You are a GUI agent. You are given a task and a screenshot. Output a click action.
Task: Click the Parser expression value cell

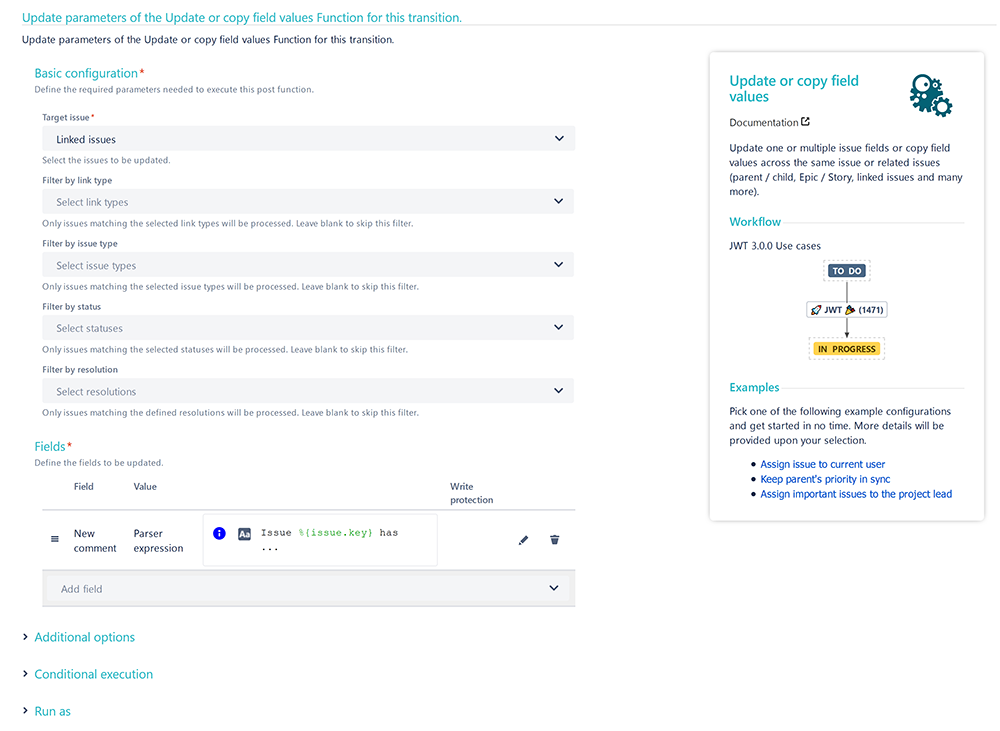(x=158, y=541)
